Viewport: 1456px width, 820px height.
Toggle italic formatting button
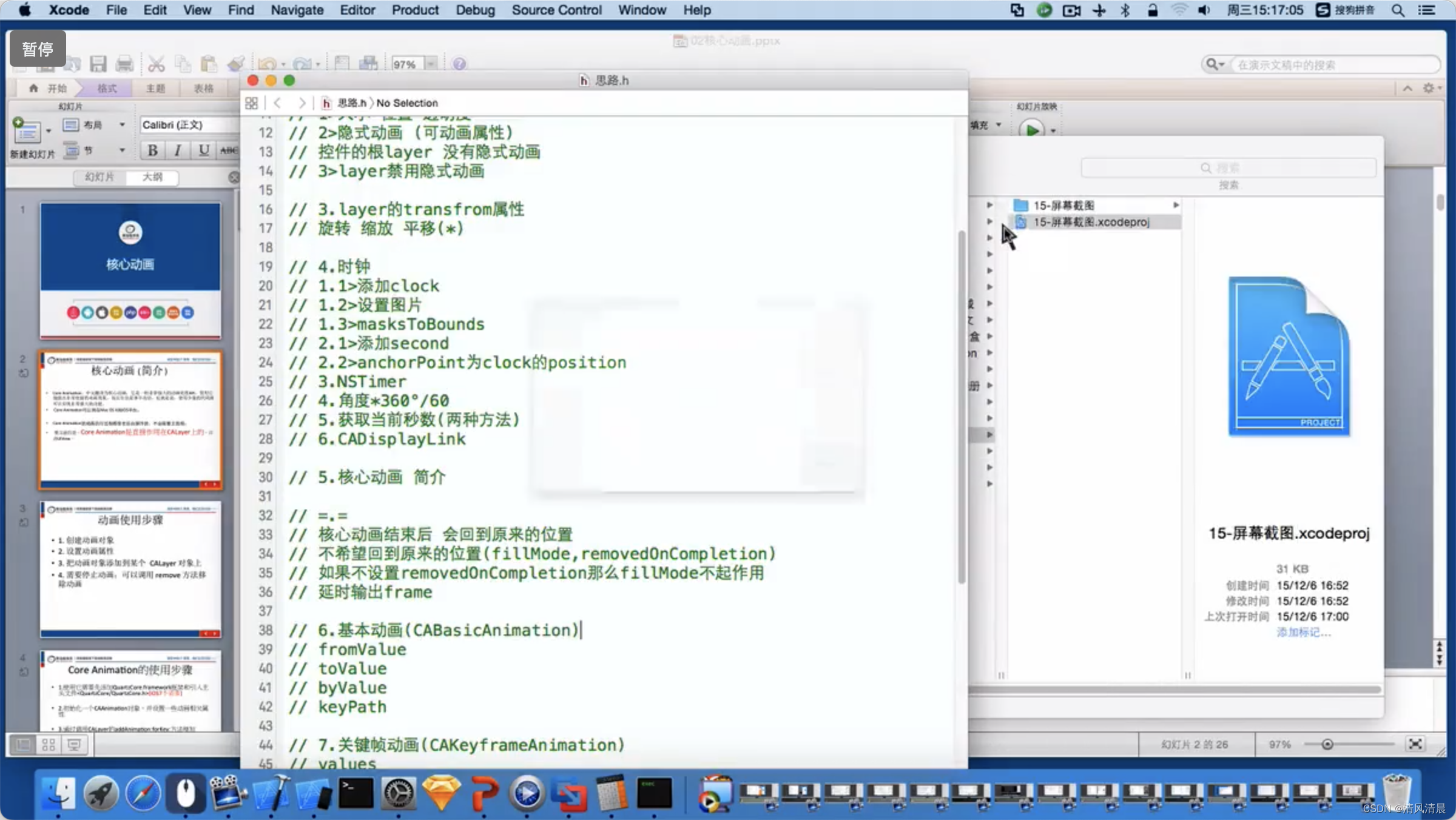[x=178, y=150]
